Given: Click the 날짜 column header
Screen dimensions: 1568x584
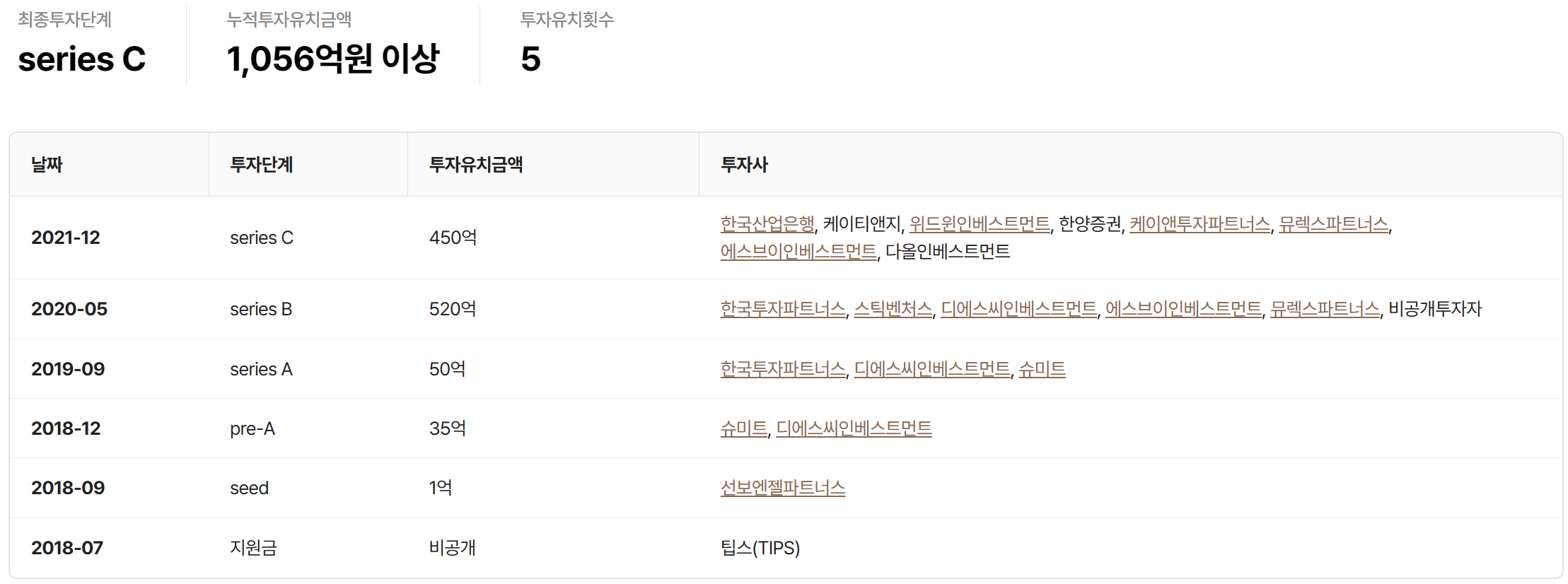Looking at the screenshot, I should pyautogui.click(x=47, y=165).
